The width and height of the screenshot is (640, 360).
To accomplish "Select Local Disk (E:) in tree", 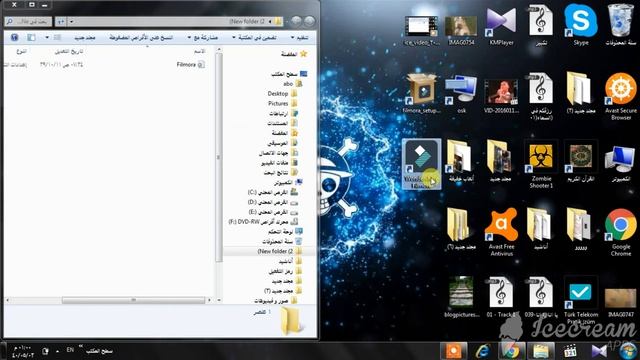I will click(x=273, y=212).
